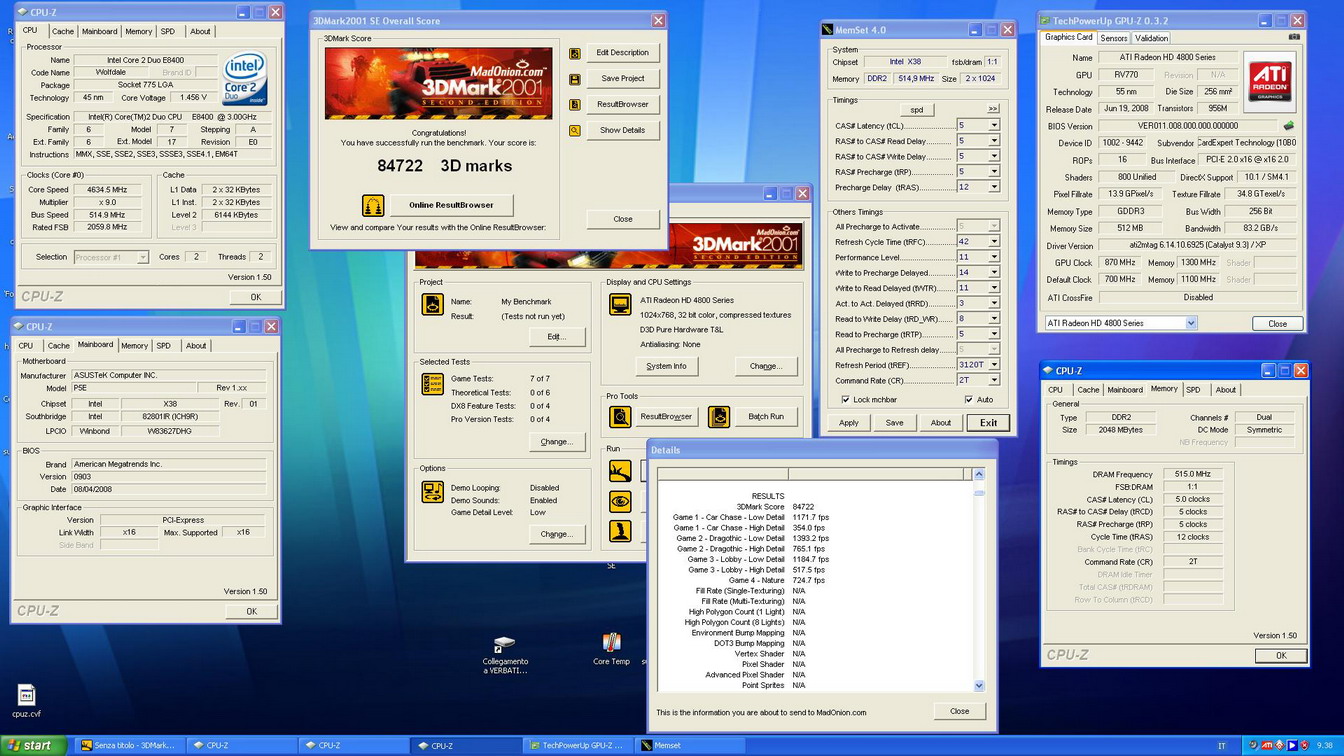This screenshot has width=1344, height=756.
Task: Open the Cache tab in the CPU-Z processor window
Action: point(63,31)
